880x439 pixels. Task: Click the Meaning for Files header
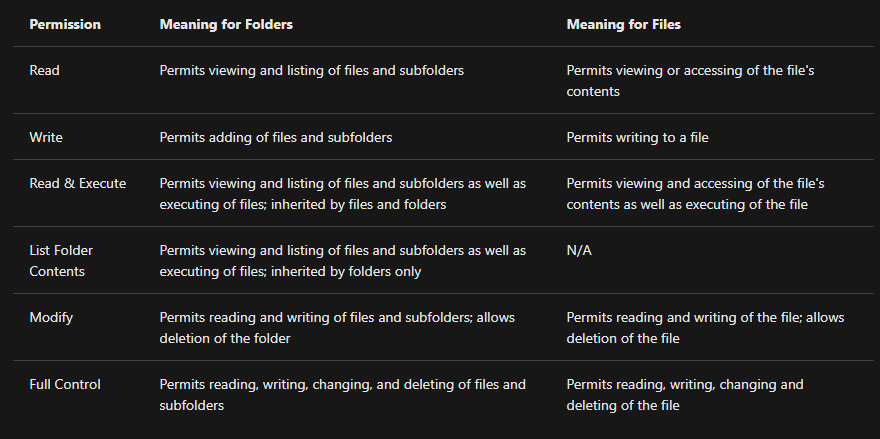(625, 24)
